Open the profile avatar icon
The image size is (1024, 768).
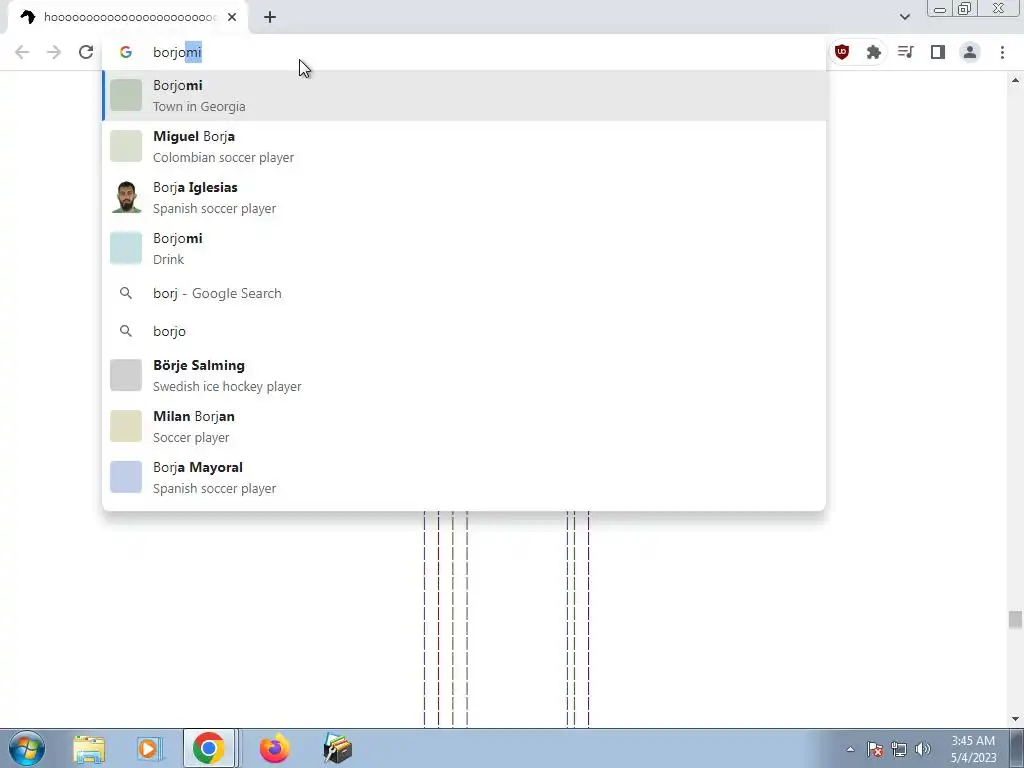tap(970, 52)
